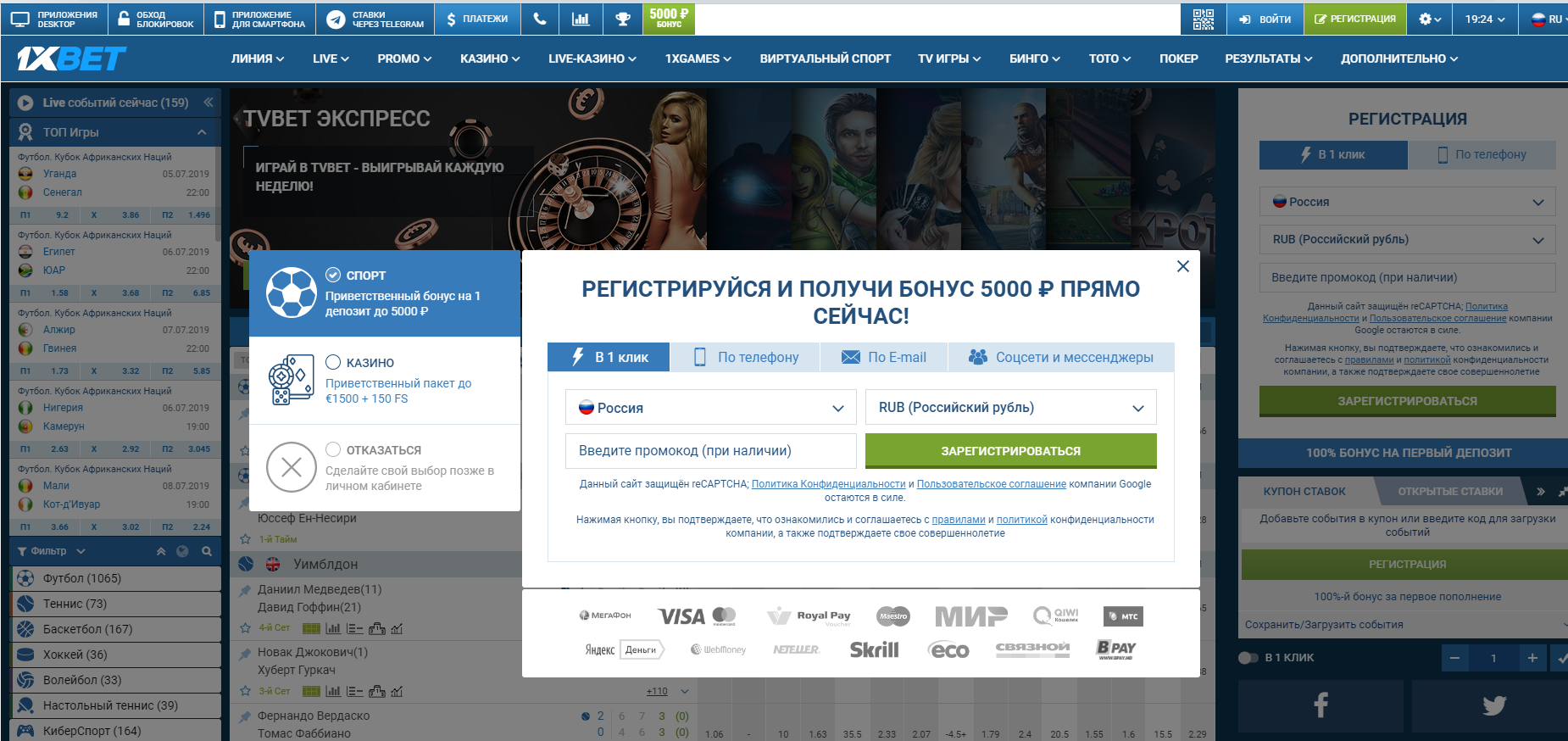This screenshot has height=741, width=1568.
Task: Switch to Соцсети и мессенджеры tab
Action: click(x=1061, y=357)
